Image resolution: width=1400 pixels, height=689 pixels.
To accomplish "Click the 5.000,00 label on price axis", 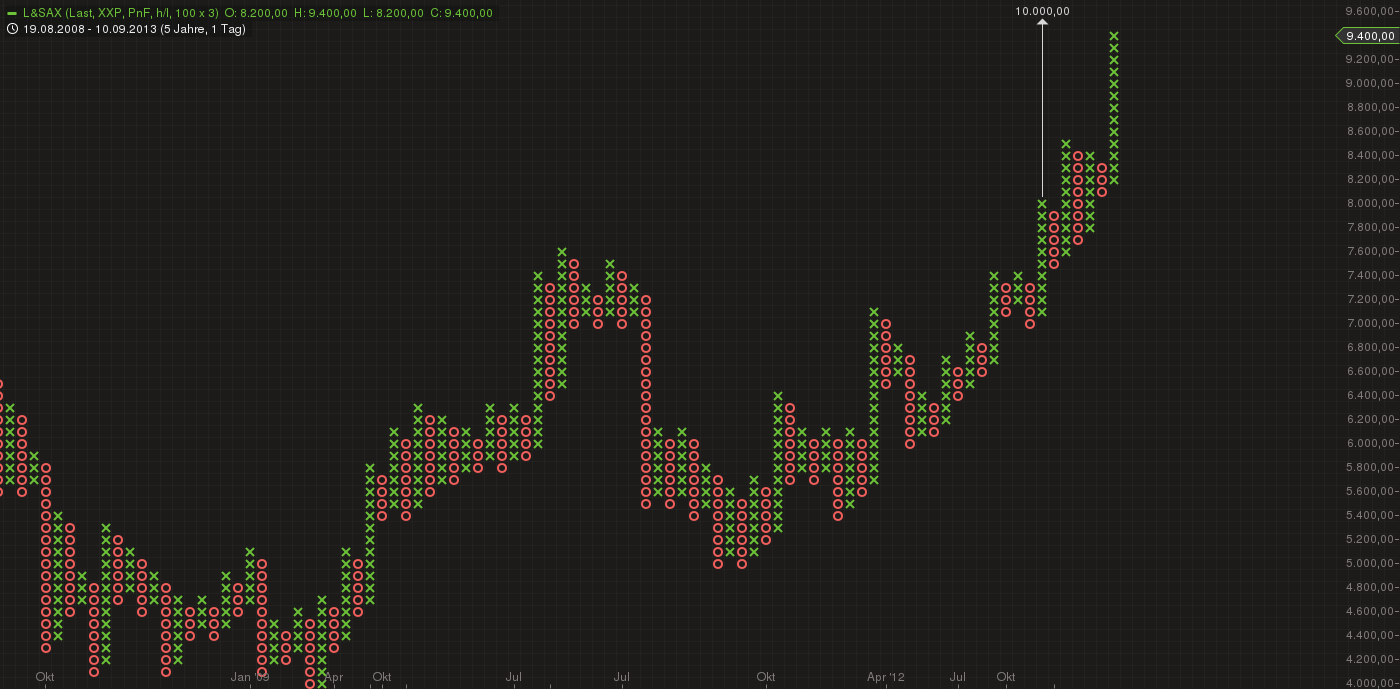I will pyautogui.click(x=1369, y=563).
